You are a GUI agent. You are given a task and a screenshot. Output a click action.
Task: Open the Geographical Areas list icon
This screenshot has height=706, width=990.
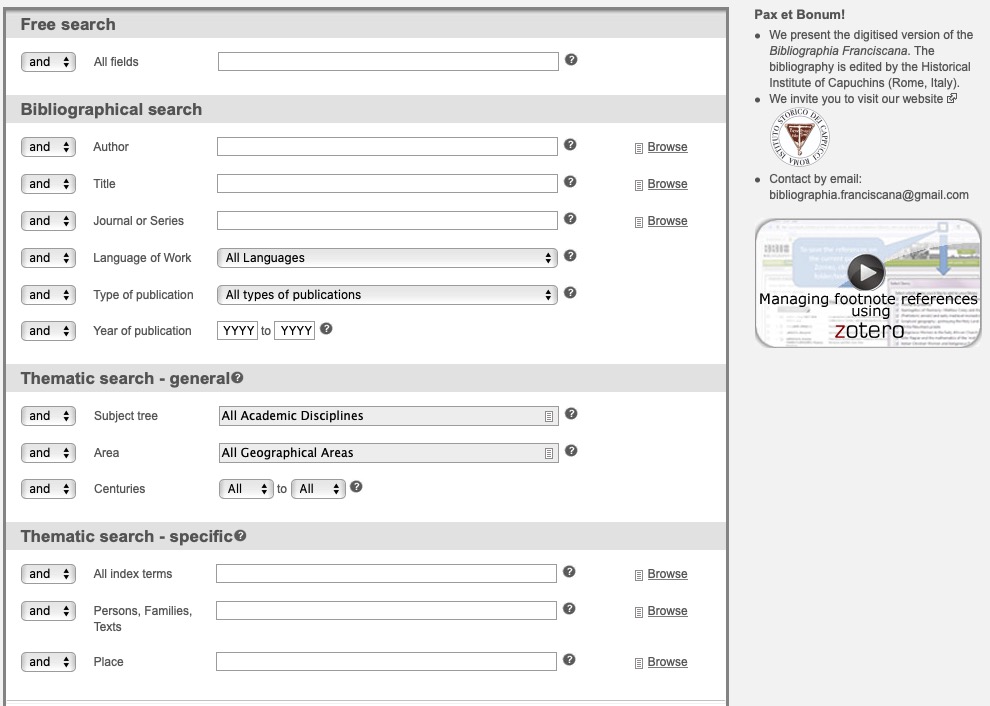click(549, 453)
